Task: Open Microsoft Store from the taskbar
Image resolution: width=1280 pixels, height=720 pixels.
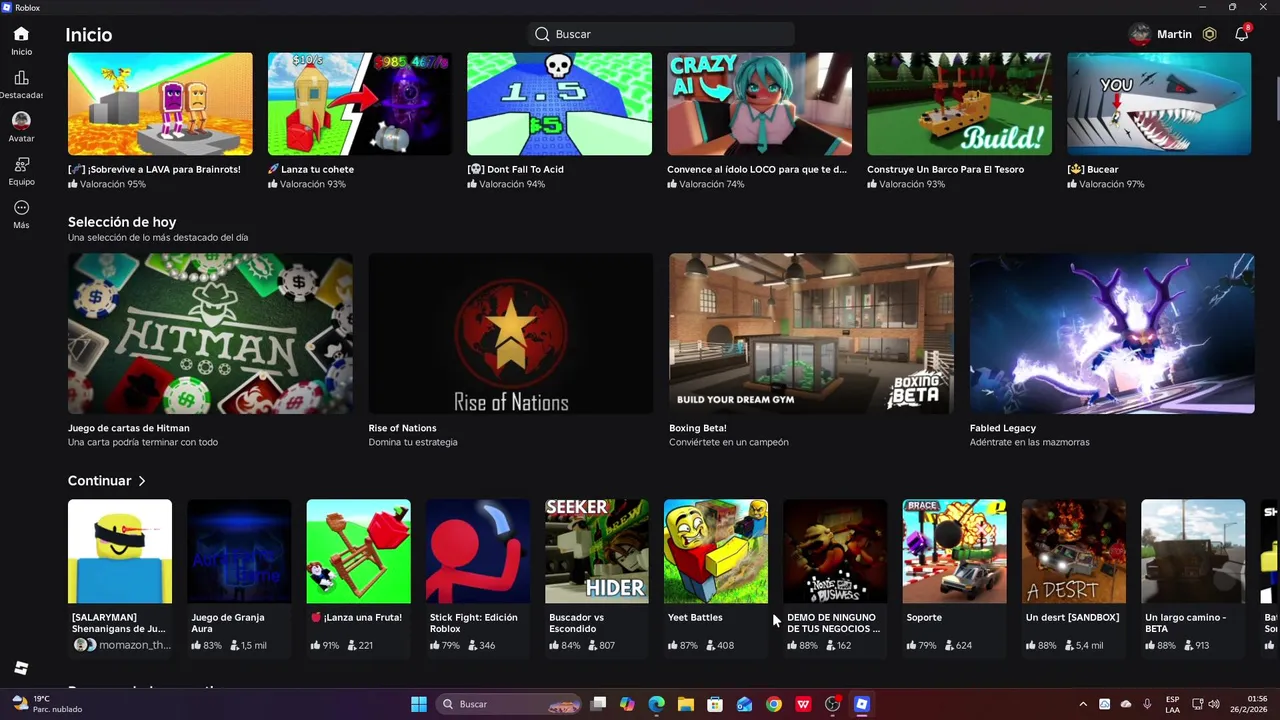Action: tap(715, 704)
